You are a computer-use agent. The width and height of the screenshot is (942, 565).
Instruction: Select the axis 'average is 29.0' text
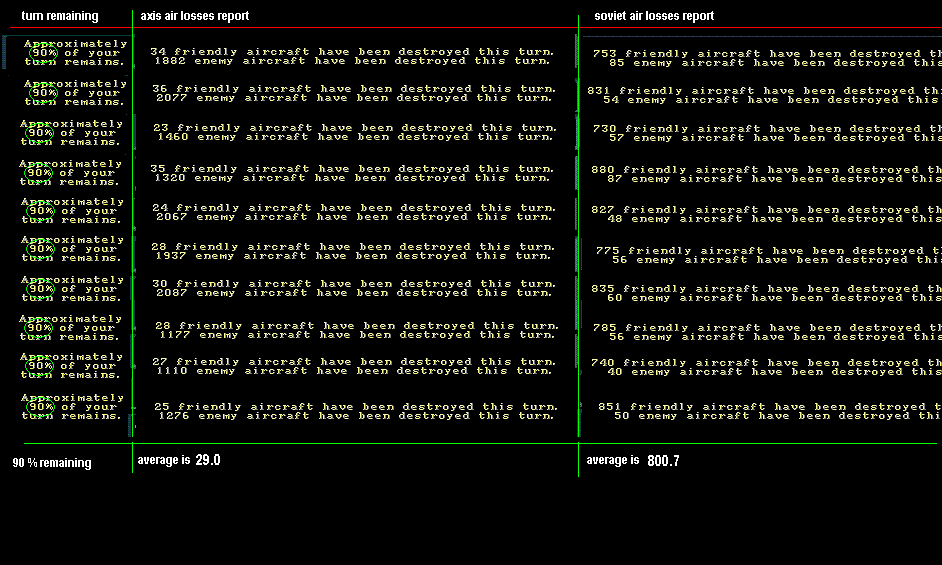(x=179, y=460)
